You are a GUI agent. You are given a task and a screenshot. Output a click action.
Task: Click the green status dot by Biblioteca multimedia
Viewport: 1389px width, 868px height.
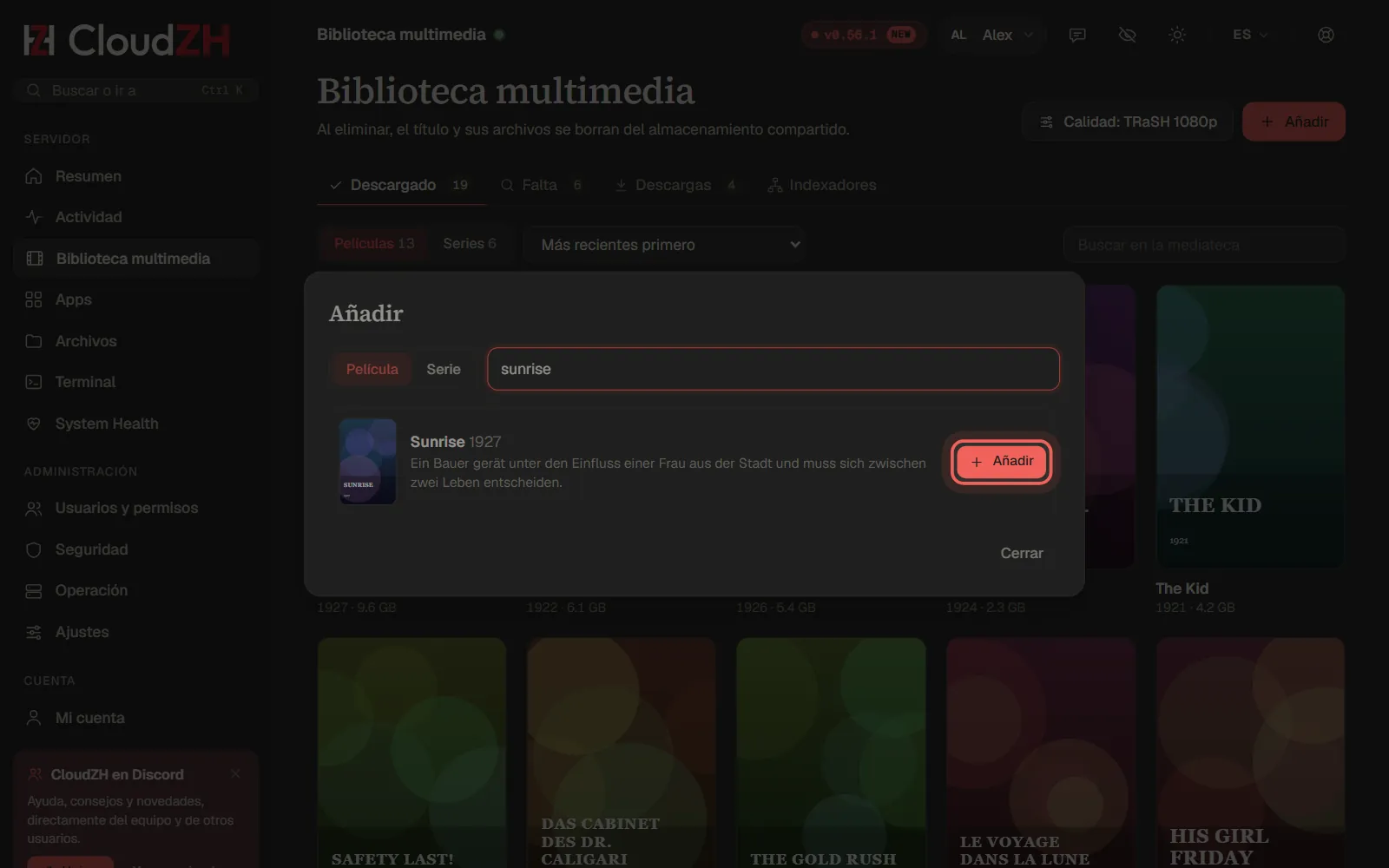[x=499, y=35]
